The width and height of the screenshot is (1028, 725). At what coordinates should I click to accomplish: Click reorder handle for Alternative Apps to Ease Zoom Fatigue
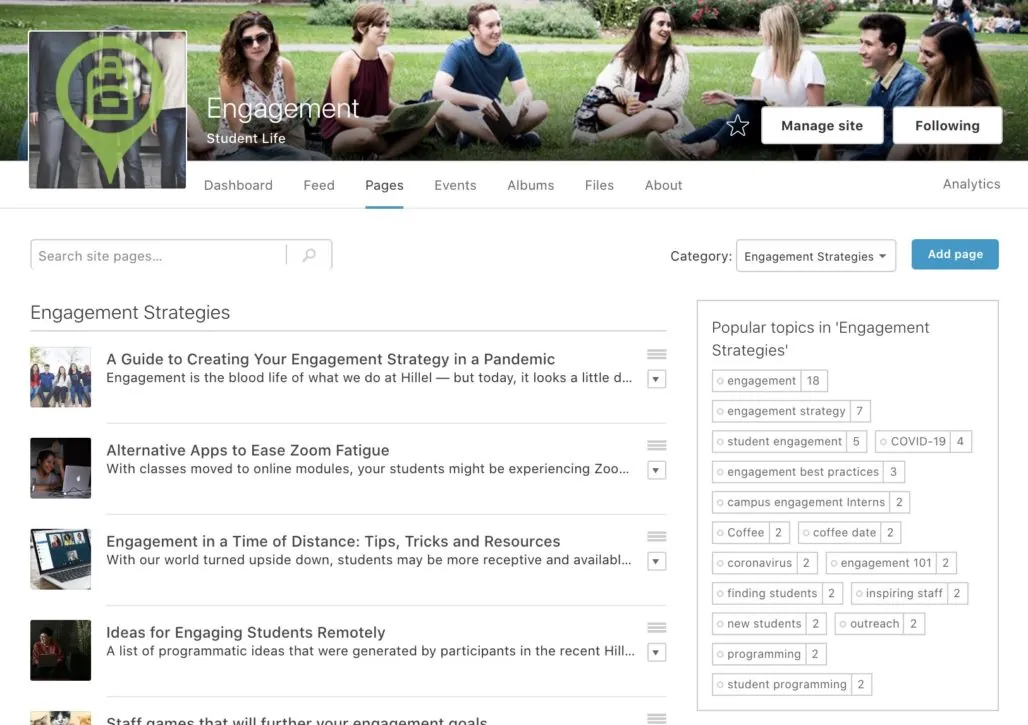[656, 445]
